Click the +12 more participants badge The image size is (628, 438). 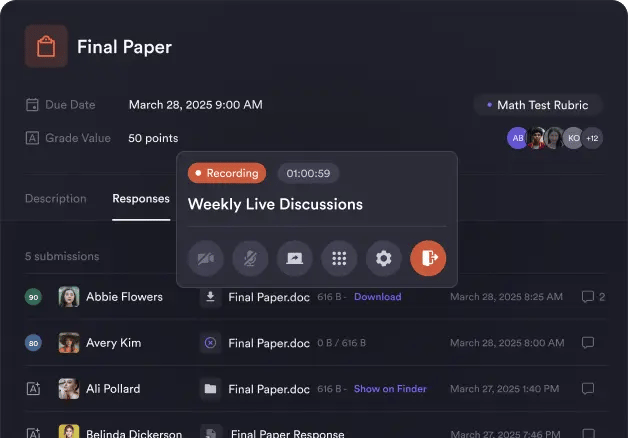[593, 138]
